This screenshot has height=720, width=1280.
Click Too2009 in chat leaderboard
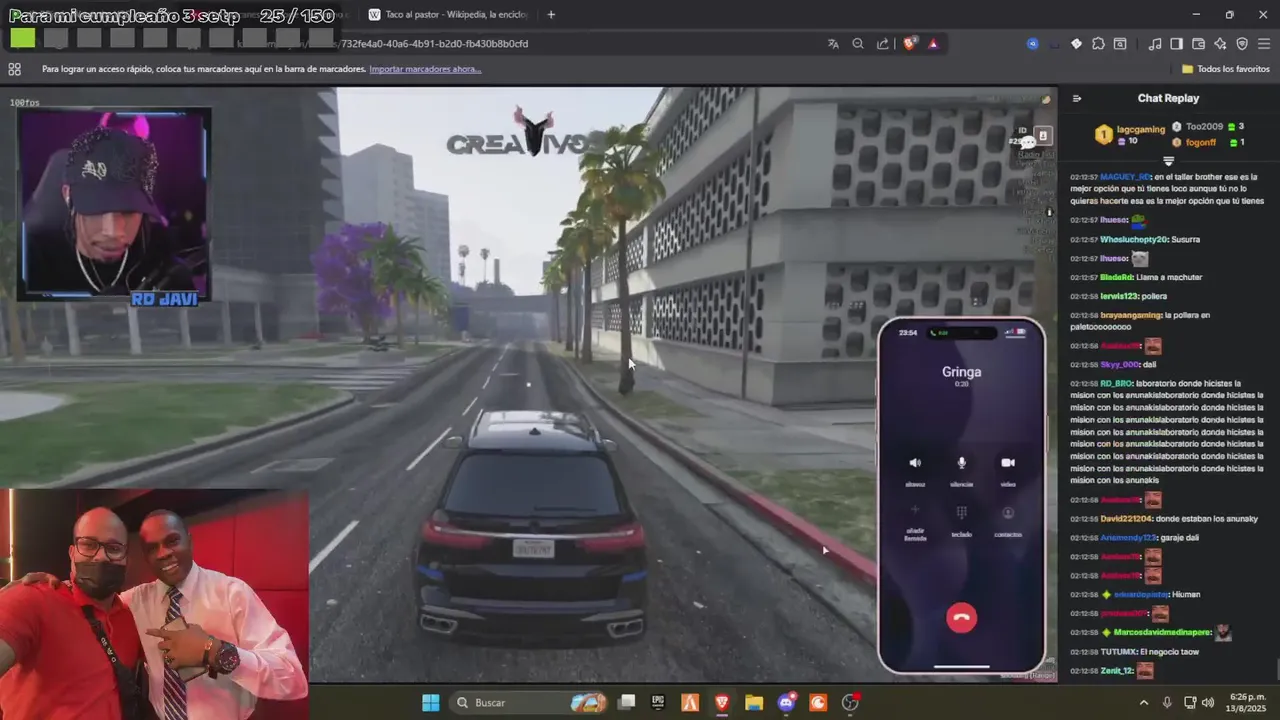point(1204,127)
